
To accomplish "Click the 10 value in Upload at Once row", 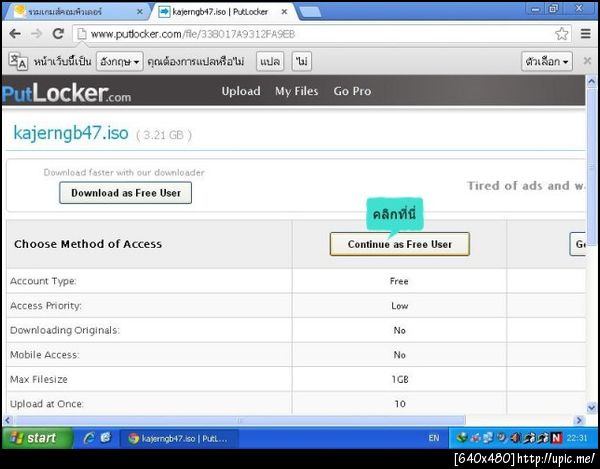I will coord(400,404).
